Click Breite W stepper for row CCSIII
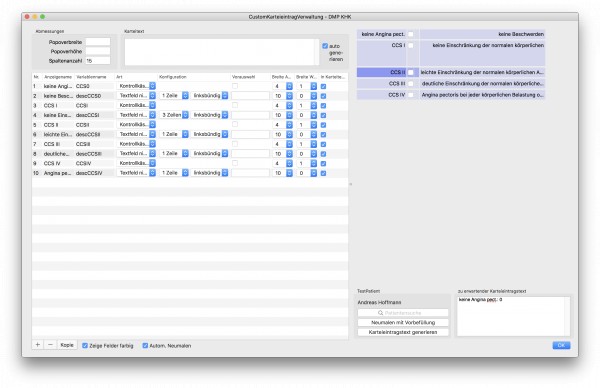This screenshot has width=600, height=388. pyautogui.click(x=313, y=144)
